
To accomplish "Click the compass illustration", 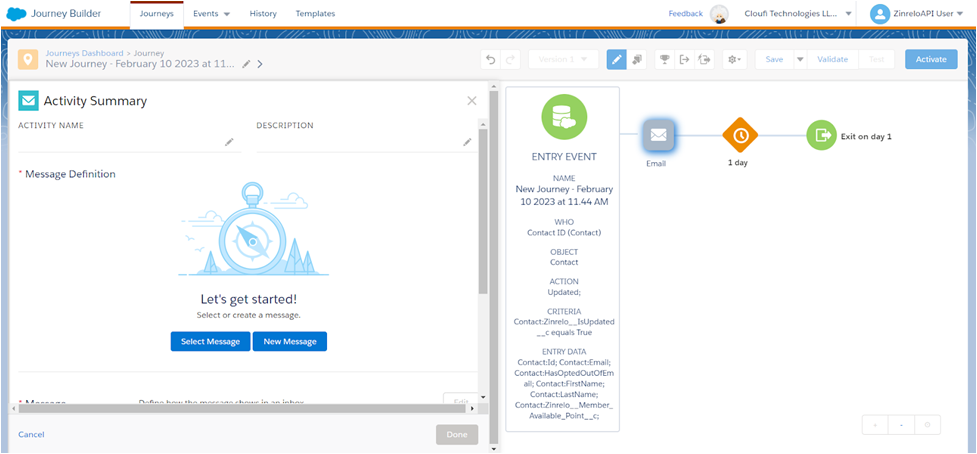I will [252, 230].
